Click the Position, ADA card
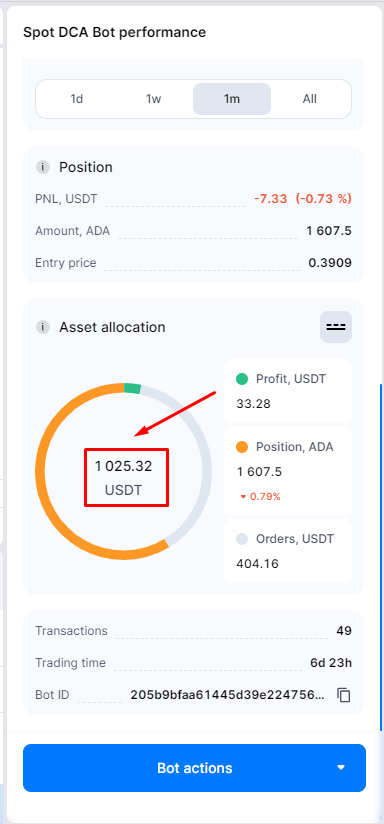Image resolution: width=384 pixels, height=824 pixels. [288, 471]
